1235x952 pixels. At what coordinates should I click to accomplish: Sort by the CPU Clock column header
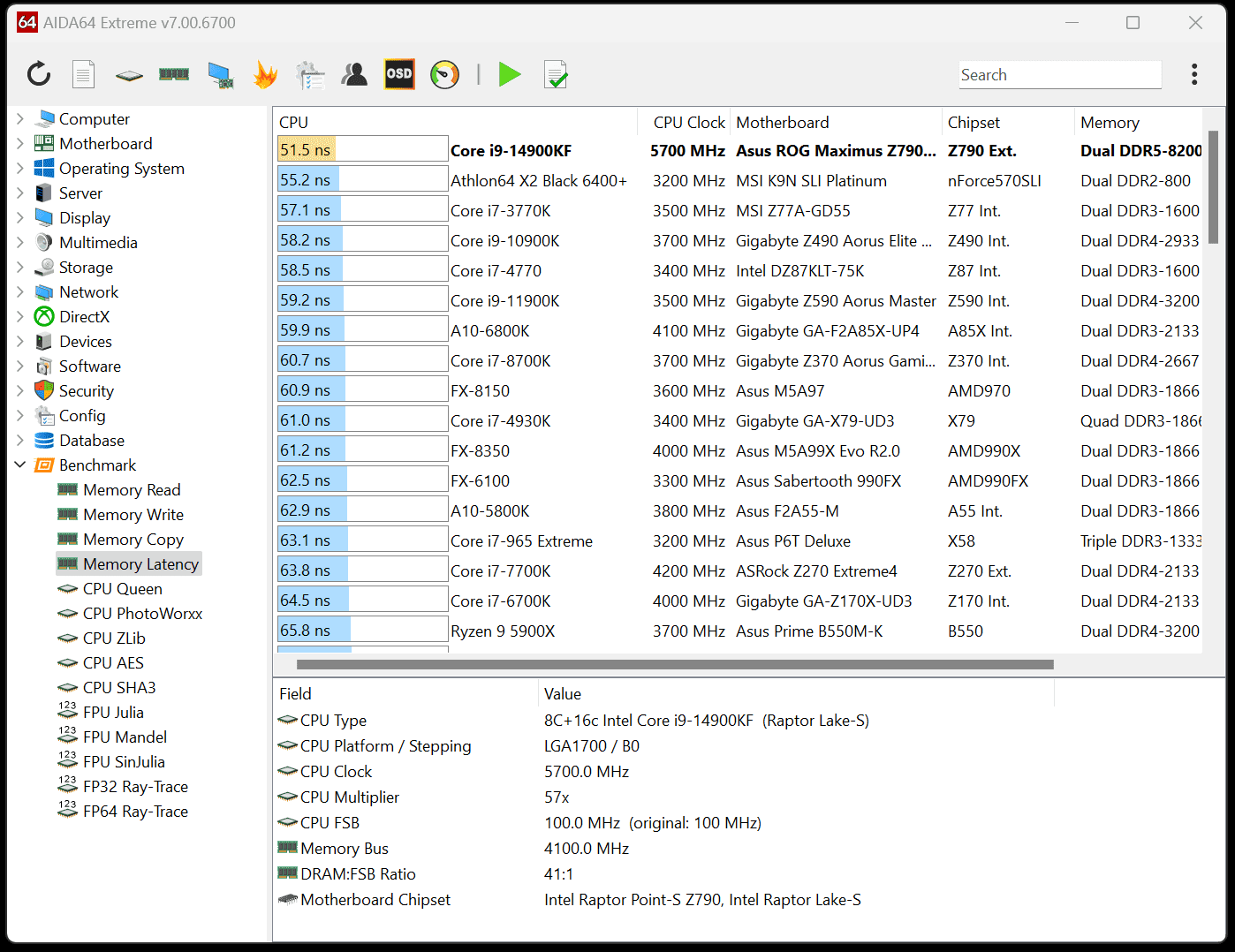685,122
